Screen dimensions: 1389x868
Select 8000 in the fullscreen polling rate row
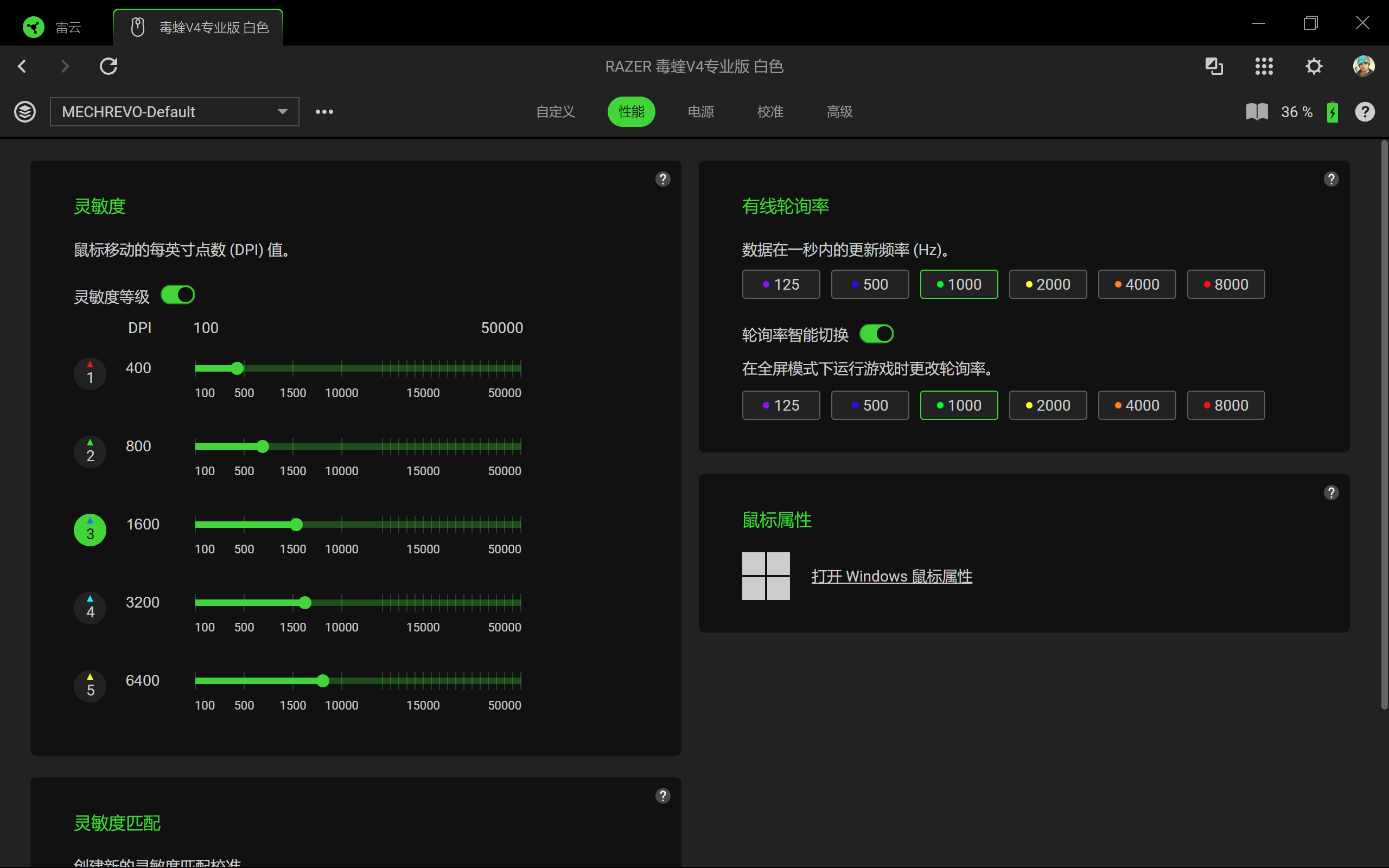1226,405
